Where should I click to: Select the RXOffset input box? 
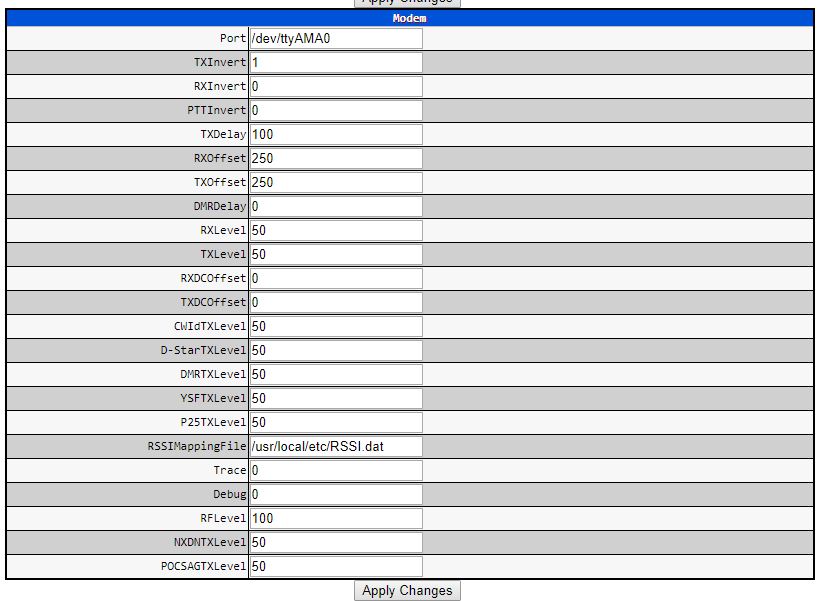pyautogui.click(x=336, y=158)
